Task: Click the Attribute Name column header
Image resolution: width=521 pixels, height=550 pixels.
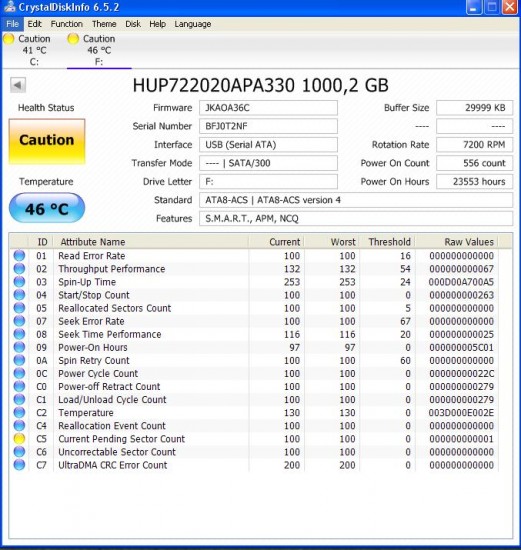Action: point(151,242)
